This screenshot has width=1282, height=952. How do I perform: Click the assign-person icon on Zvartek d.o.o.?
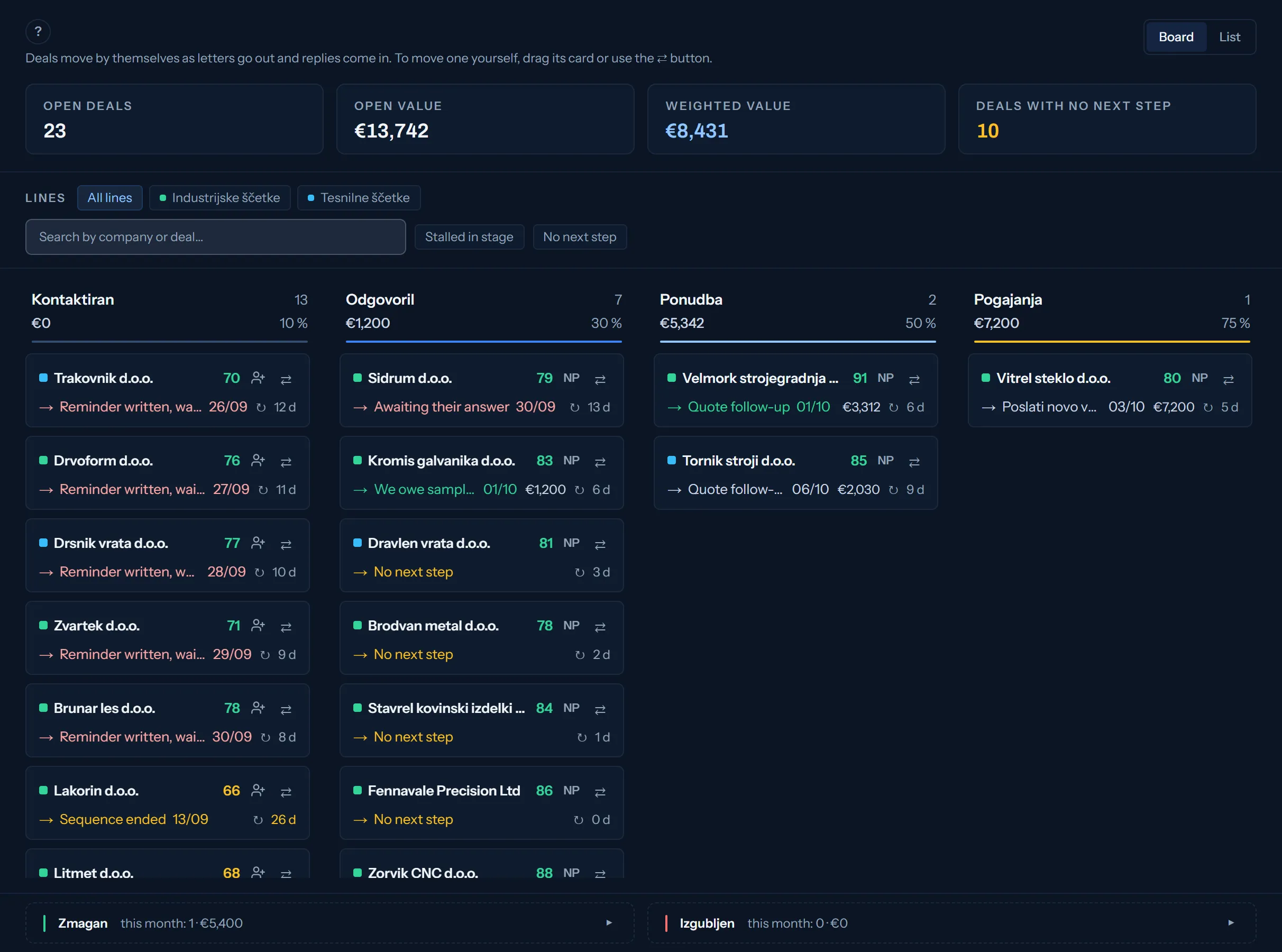point(258,625)
